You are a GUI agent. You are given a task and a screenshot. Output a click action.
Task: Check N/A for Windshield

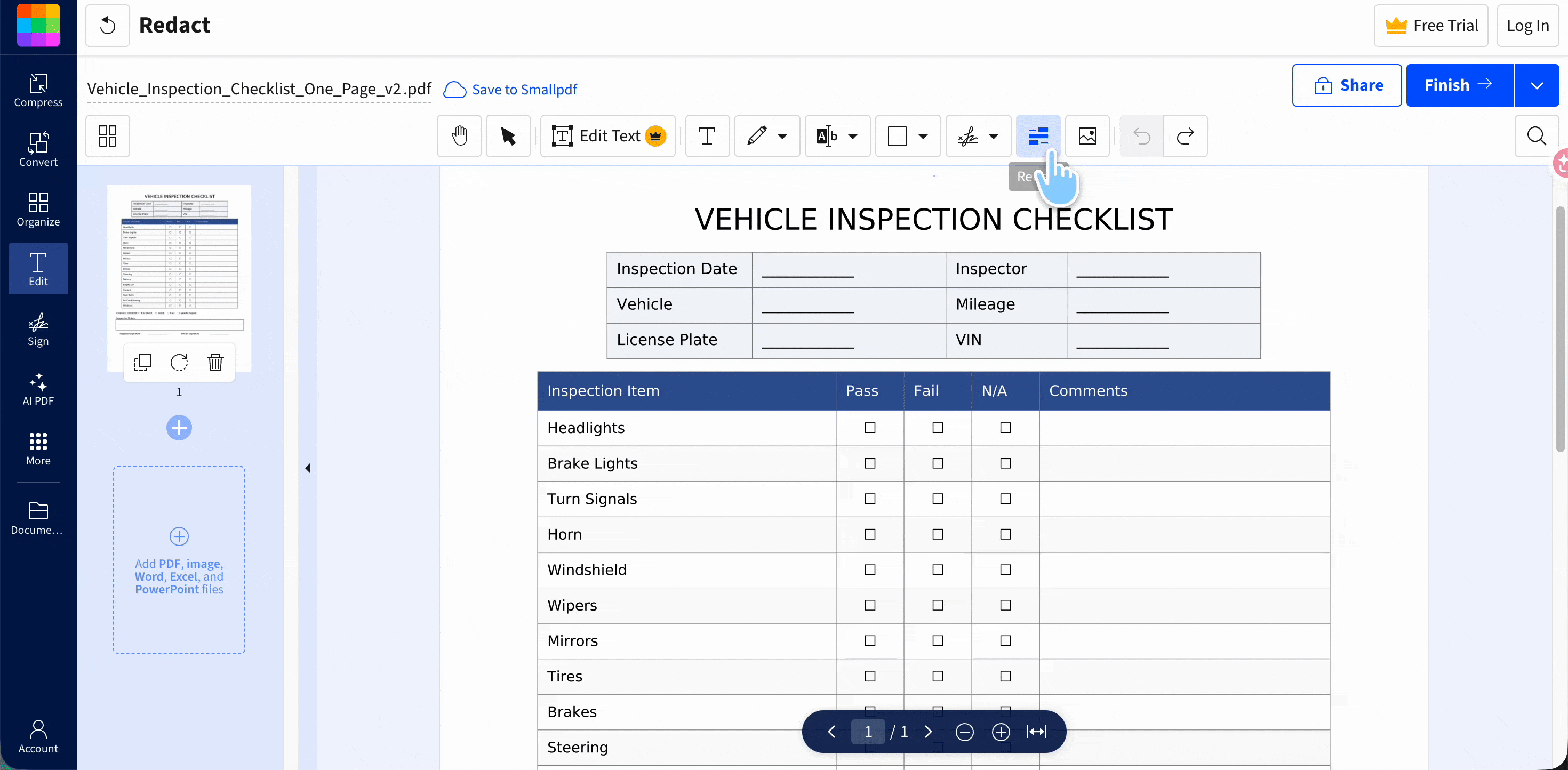point(1005,570)
